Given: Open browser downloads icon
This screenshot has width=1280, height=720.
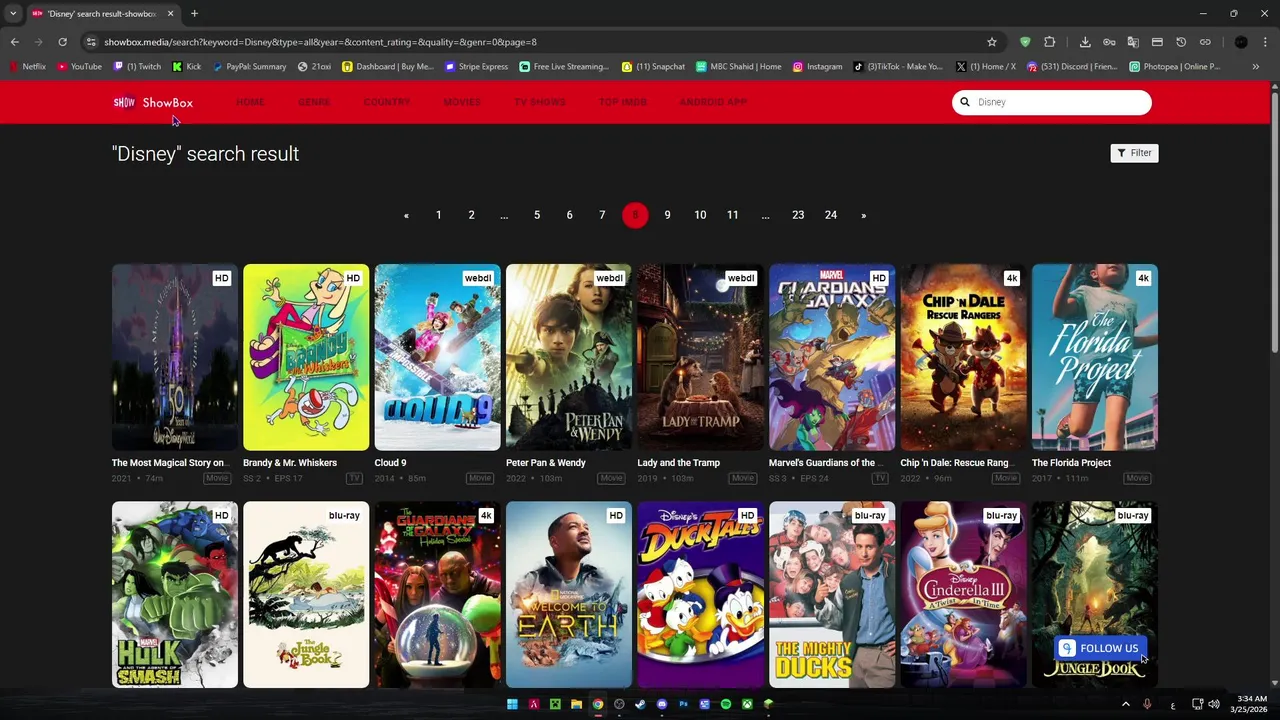Looking at the screenshot, I should click(1085, 42).
